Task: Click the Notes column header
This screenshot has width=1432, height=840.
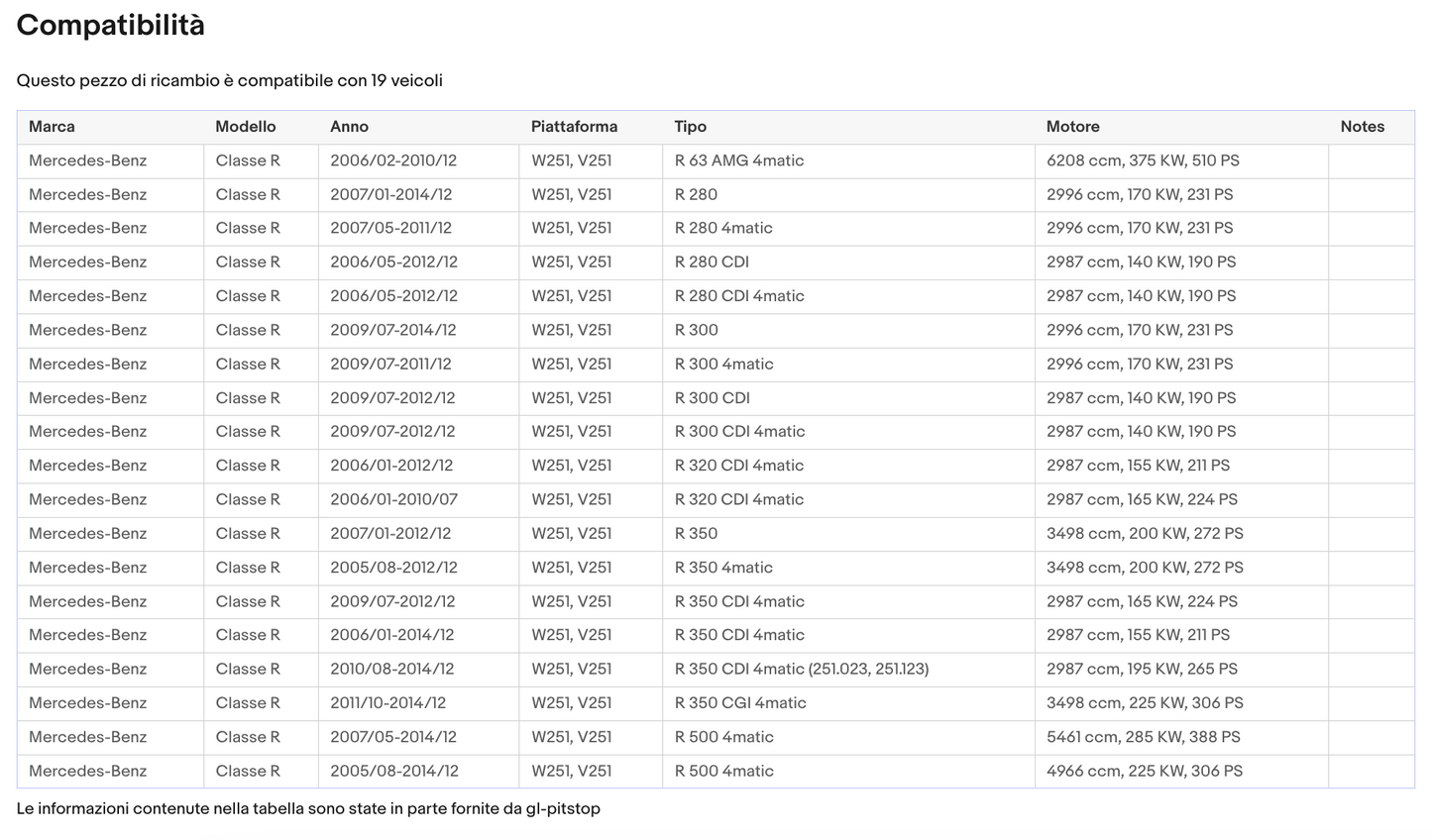Action: [1362, 127]
